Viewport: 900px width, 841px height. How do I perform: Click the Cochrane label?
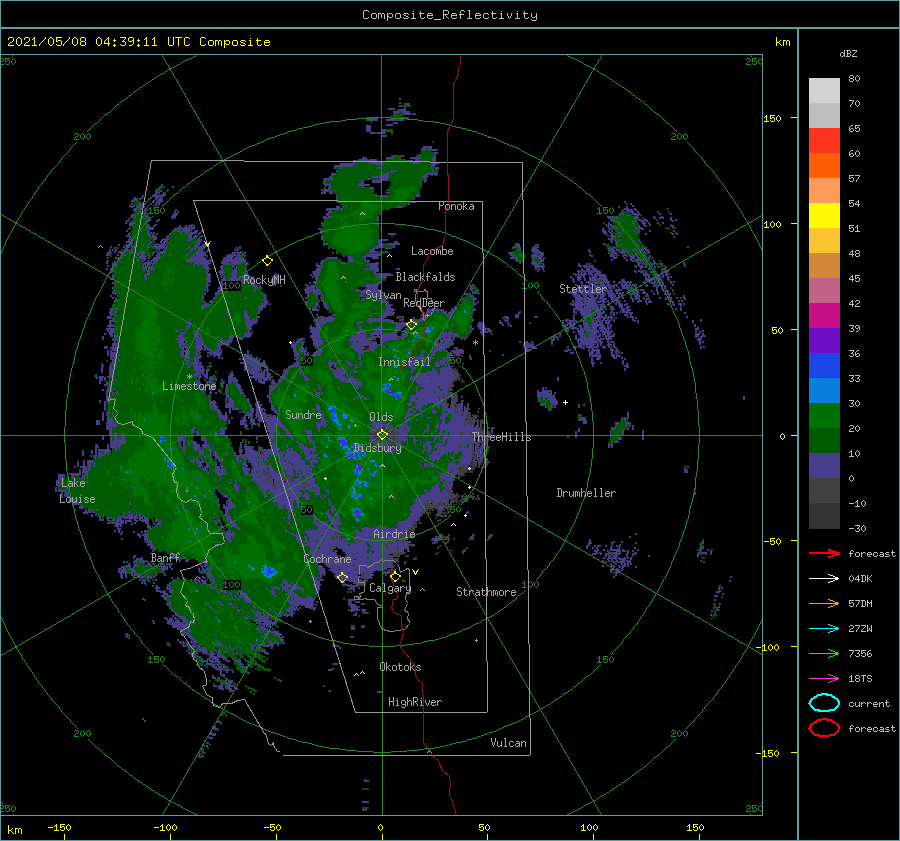(x=327, y=559)
